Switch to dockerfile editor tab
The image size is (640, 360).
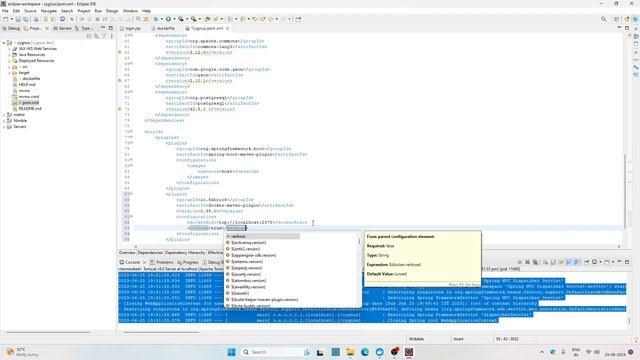click(x=163, y=29)
